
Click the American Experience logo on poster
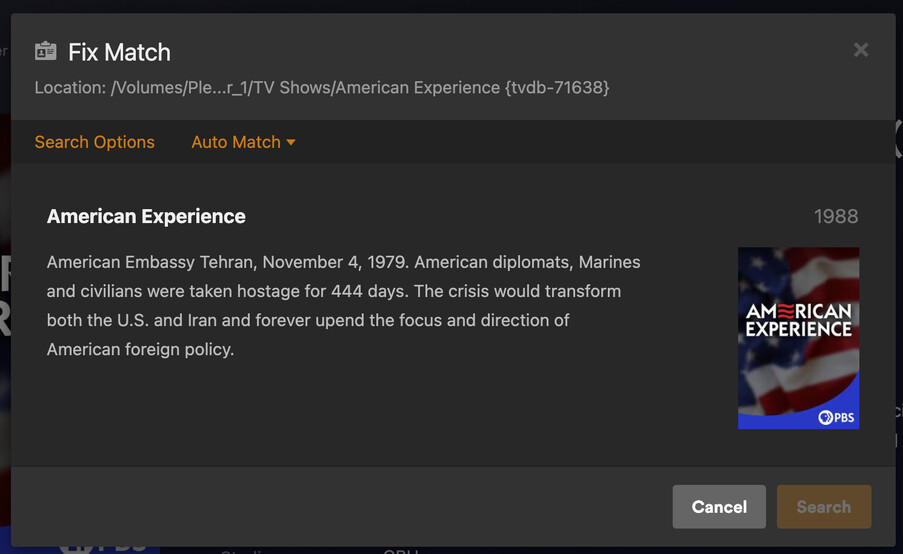(798, 320)
